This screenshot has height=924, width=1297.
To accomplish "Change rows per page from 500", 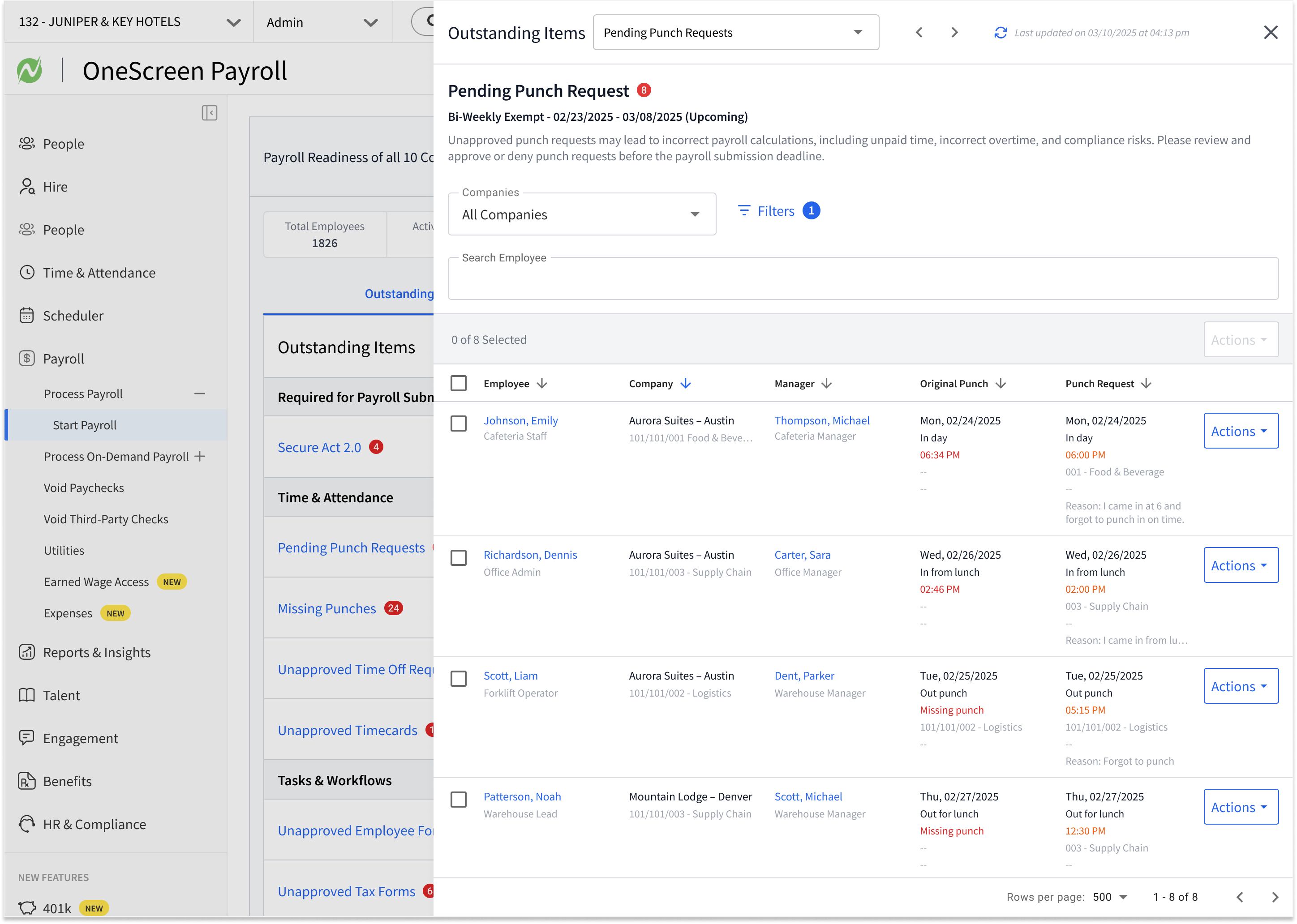I will pyautogui.click(x=1110, y=897).
